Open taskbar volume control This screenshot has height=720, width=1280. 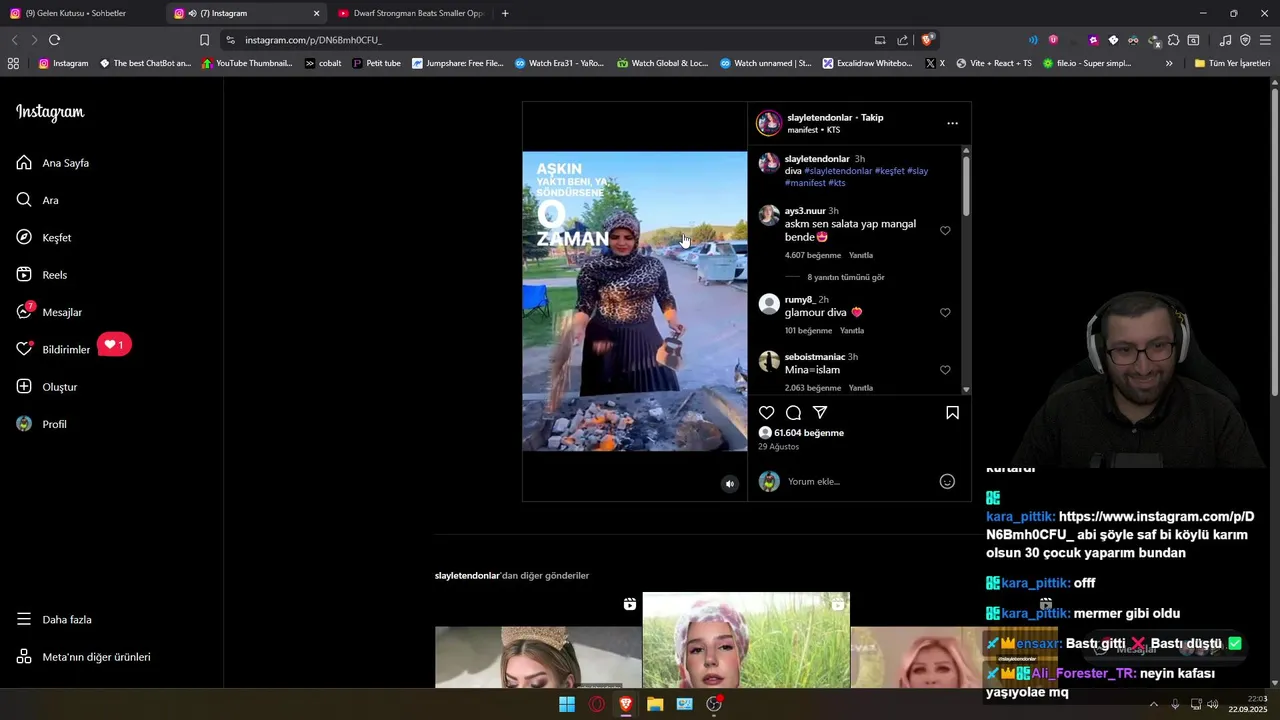click(1213, 704)
